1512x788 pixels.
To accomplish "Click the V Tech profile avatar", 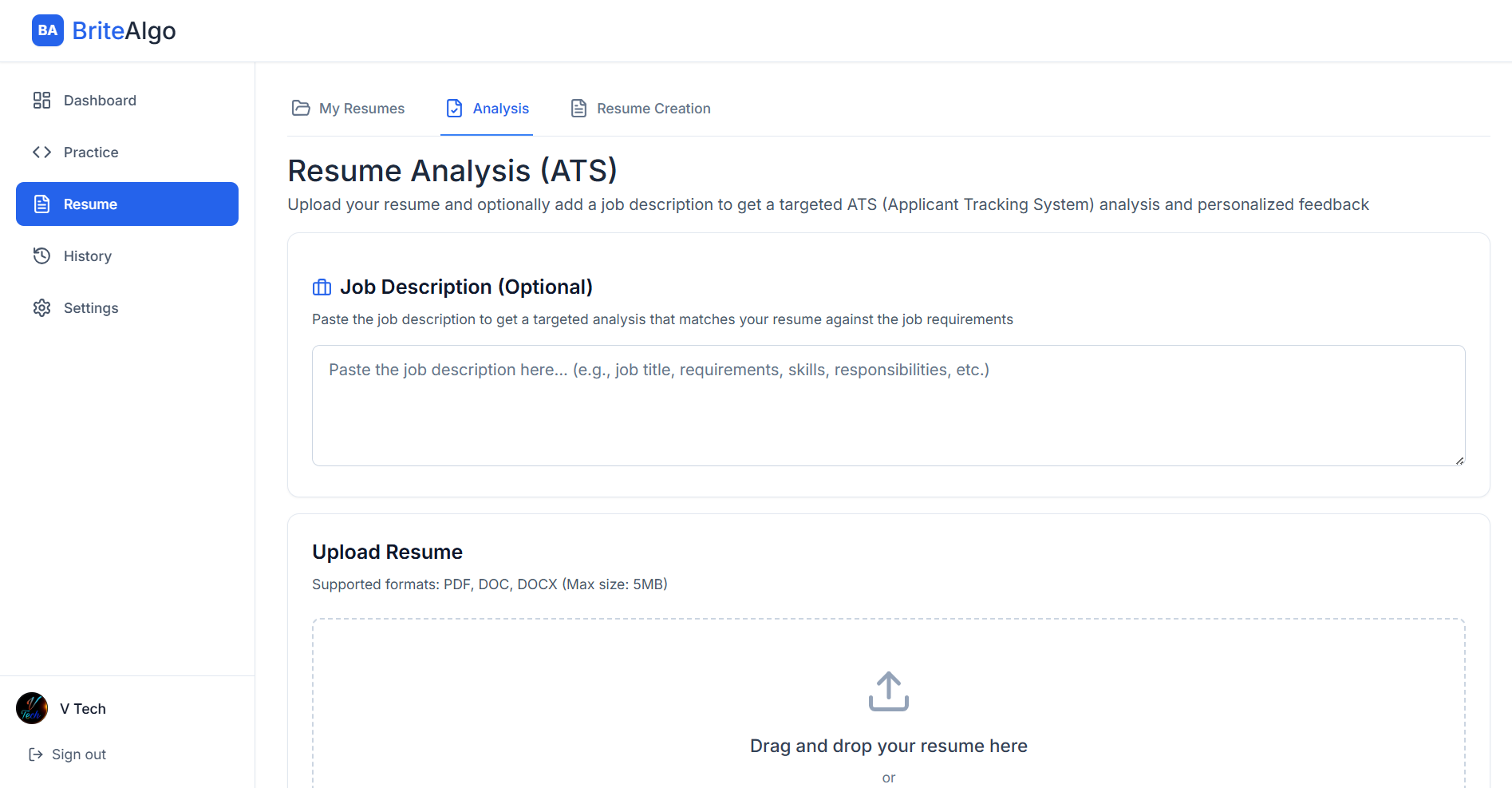I will point(31,708).
